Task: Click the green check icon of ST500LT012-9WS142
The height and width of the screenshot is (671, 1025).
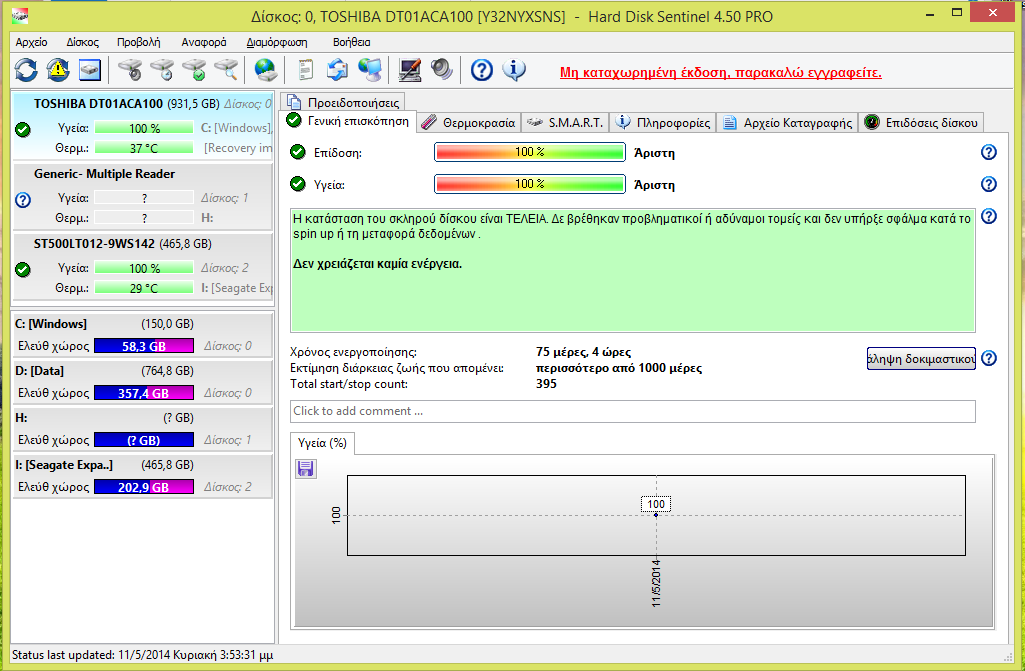Action: pyautogui.click(x=23, y=269)
